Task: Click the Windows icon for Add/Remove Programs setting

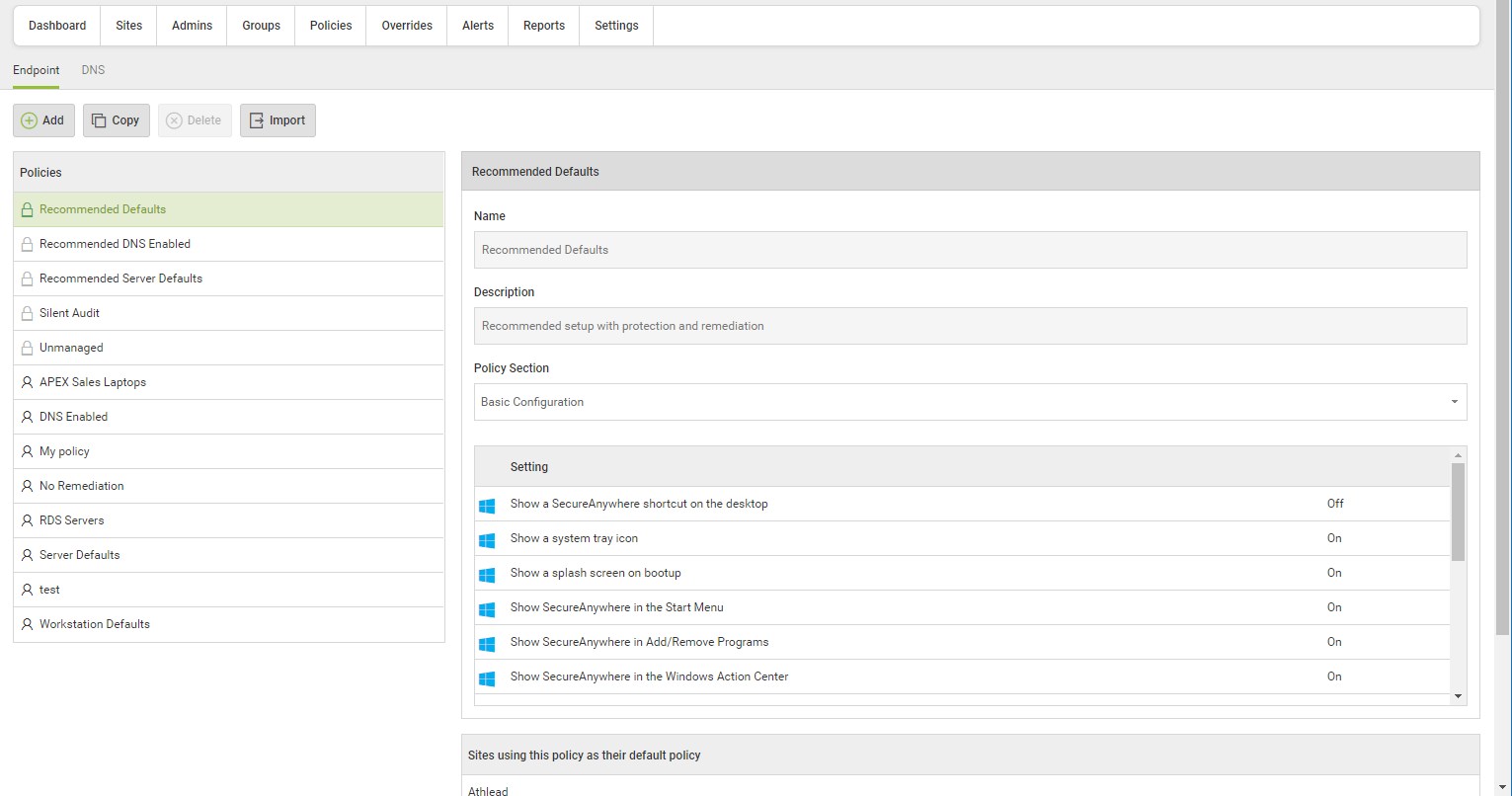Action: pos(487,643)
